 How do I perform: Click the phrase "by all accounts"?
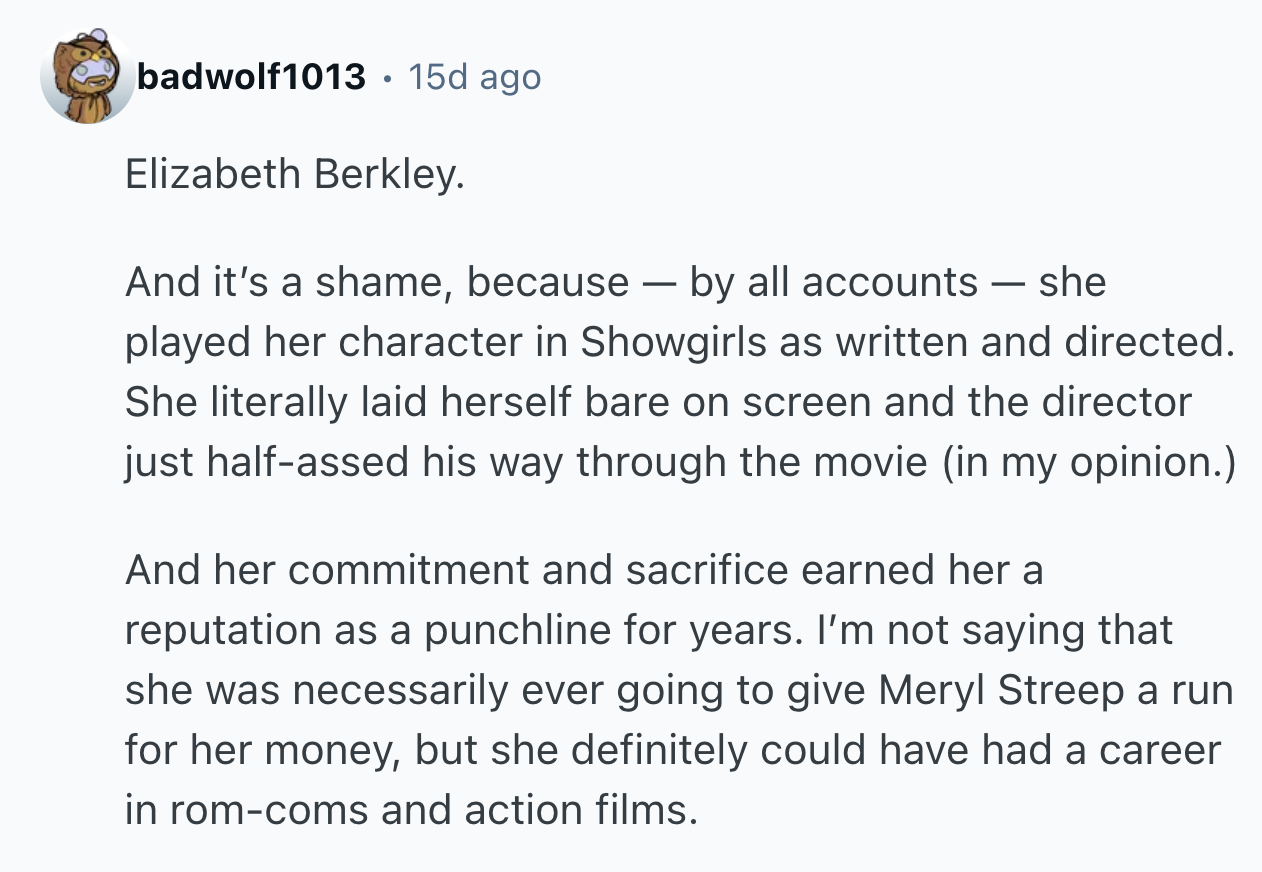coord(832,282)
